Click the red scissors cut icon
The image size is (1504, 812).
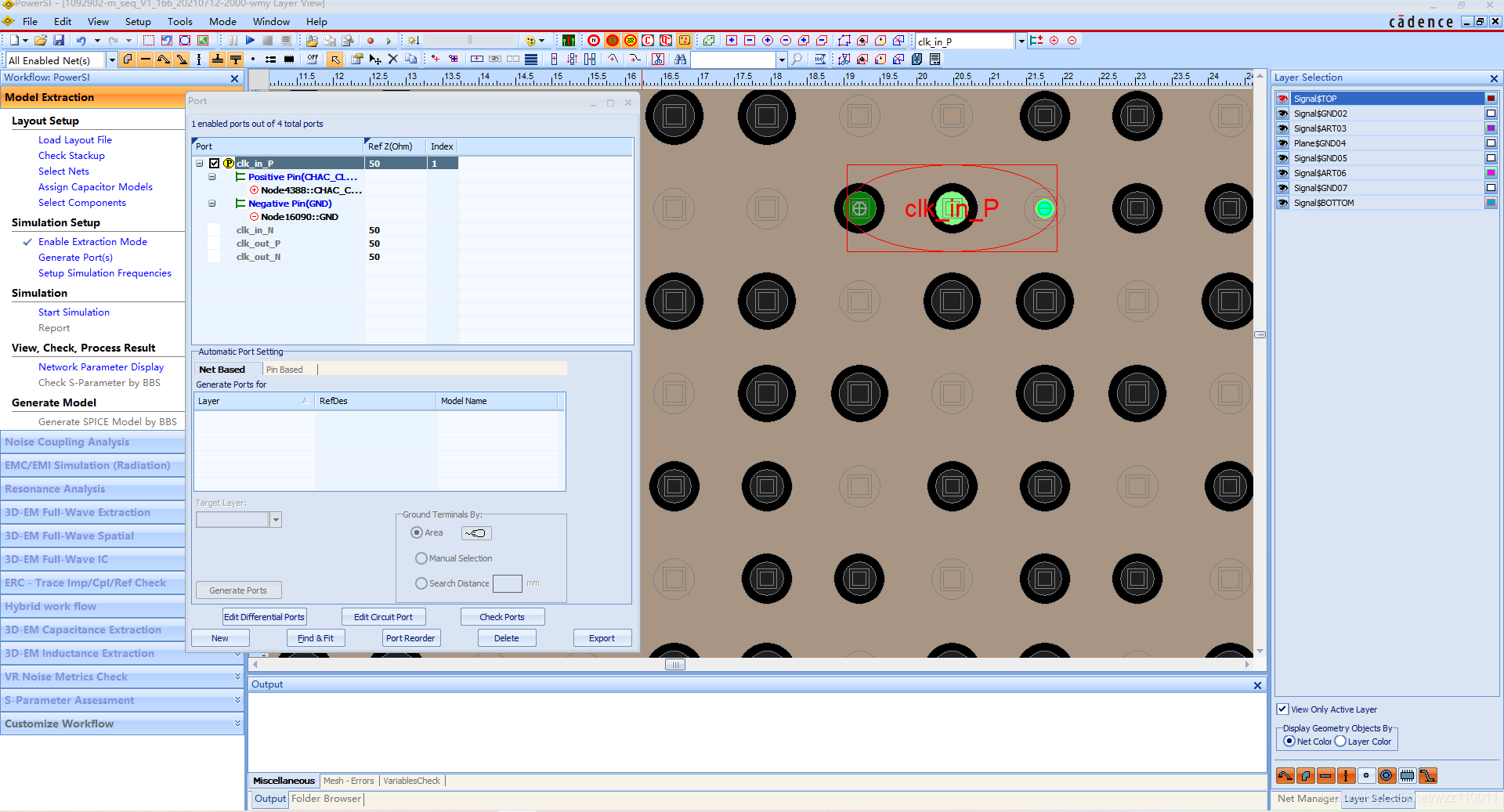point(658,60)
